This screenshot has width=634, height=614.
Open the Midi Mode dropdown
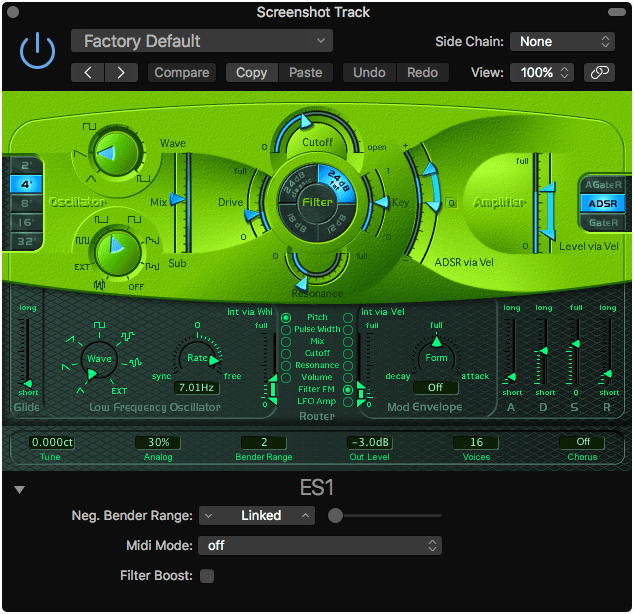(320, 546)
